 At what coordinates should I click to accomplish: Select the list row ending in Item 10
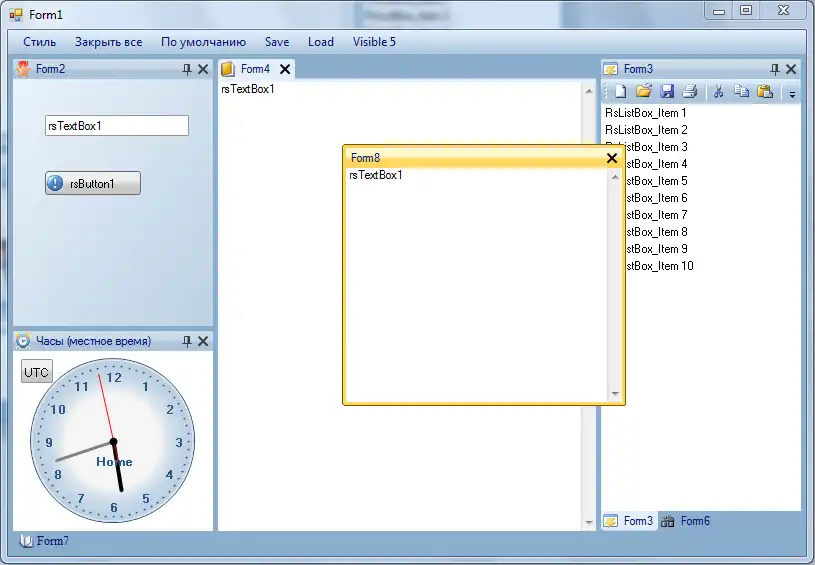[x=712, y=266]
